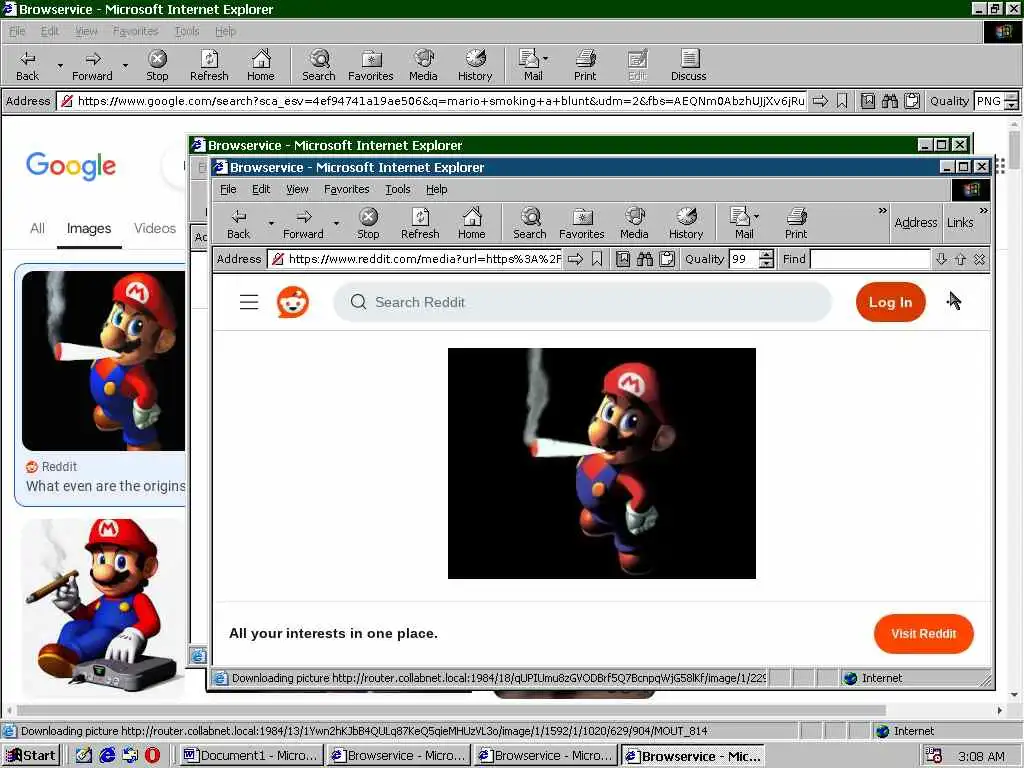The width and height of the screenshot is (1024, 768).
Task: Open the Back history dropdown in the front window
Action: (271, 223)
